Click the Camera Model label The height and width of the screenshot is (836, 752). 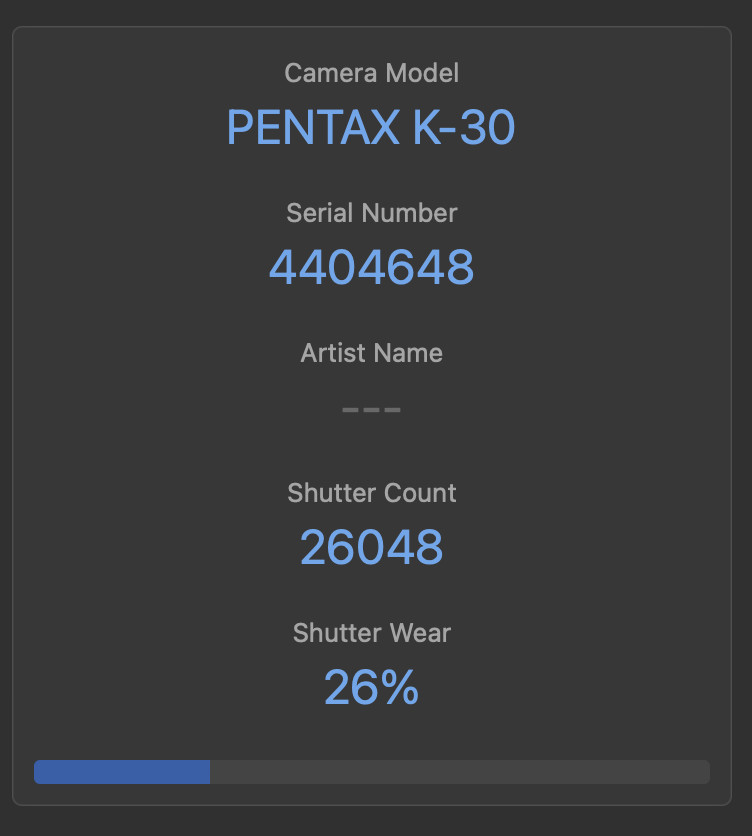tap(371, 73)
